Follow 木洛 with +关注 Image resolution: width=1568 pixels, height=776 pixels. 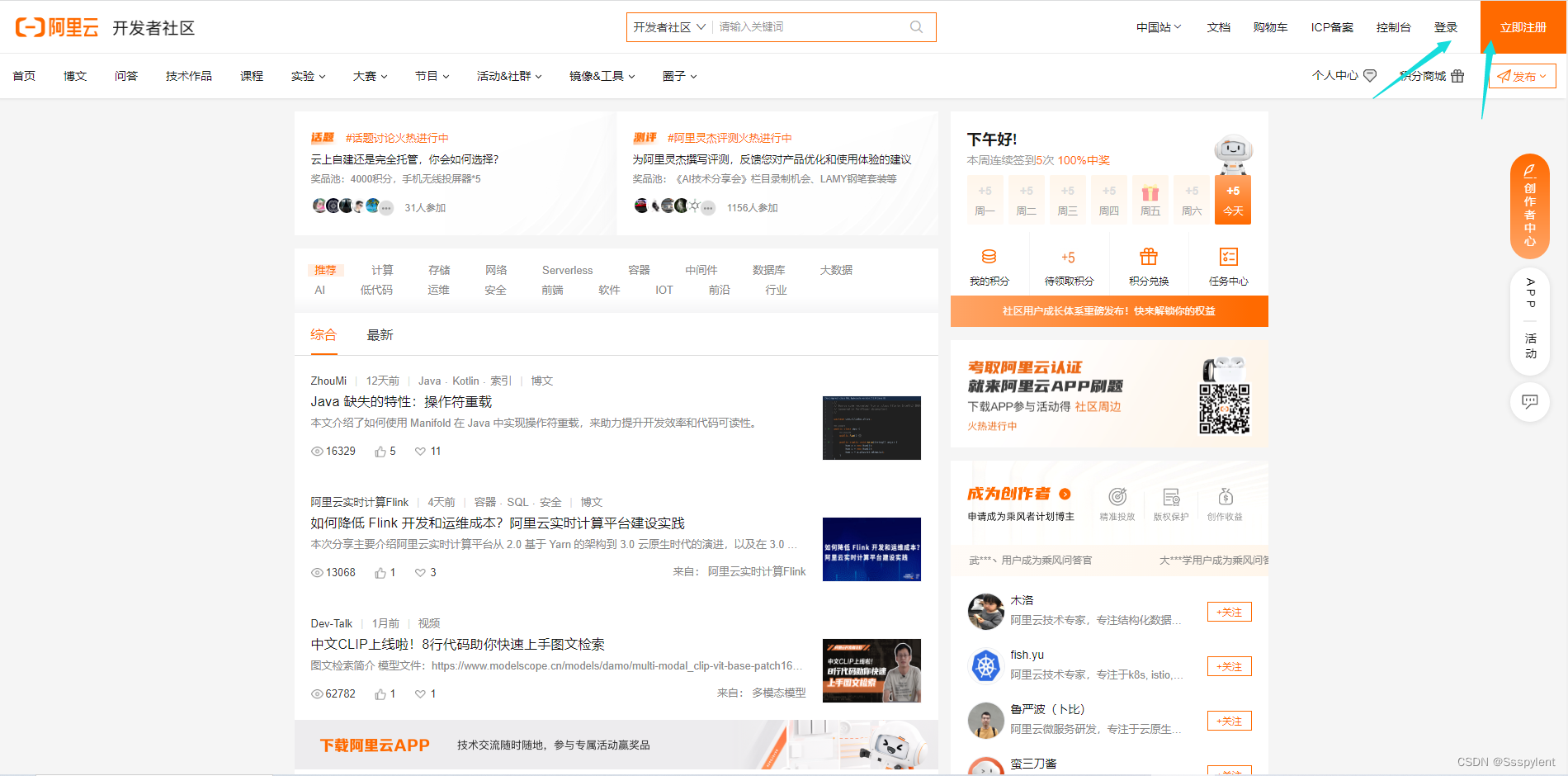point(1230,612)
